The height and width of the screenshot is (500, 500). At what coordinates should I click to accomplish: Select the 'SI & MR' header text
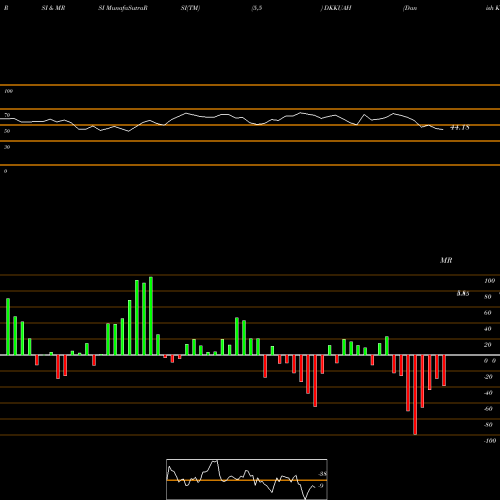click(x=53, y=8)
